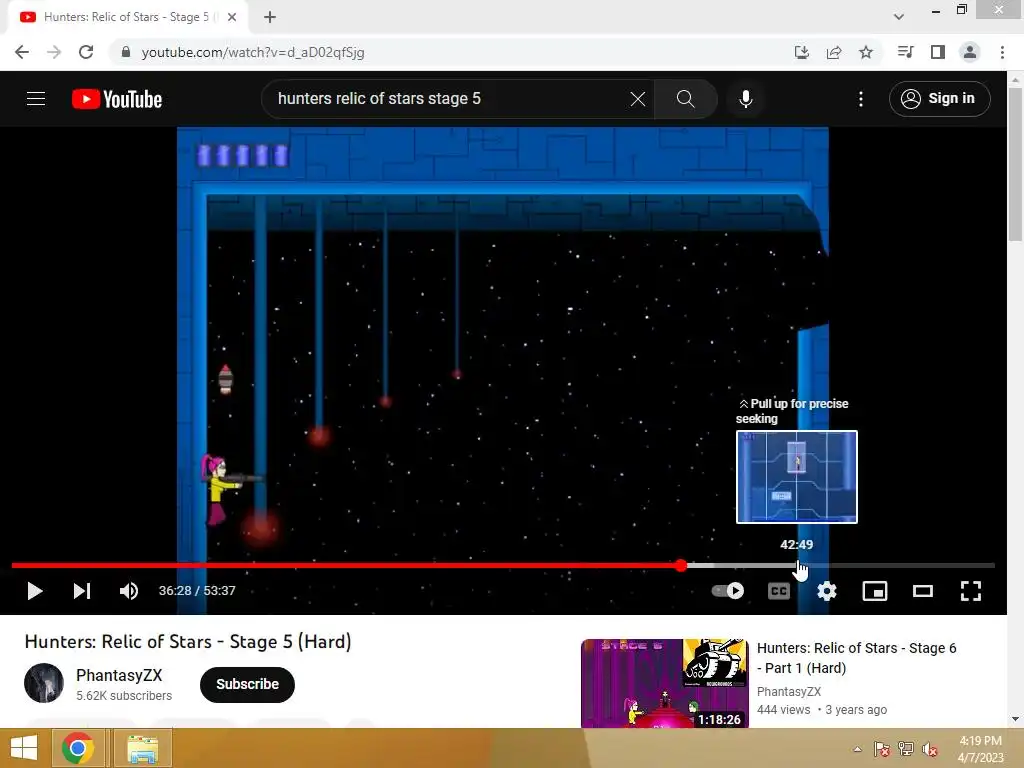Viewport: 1024px width, 768px height.
Task: Skip to next video
Action: pyautogui.click(x=82, y=591)
